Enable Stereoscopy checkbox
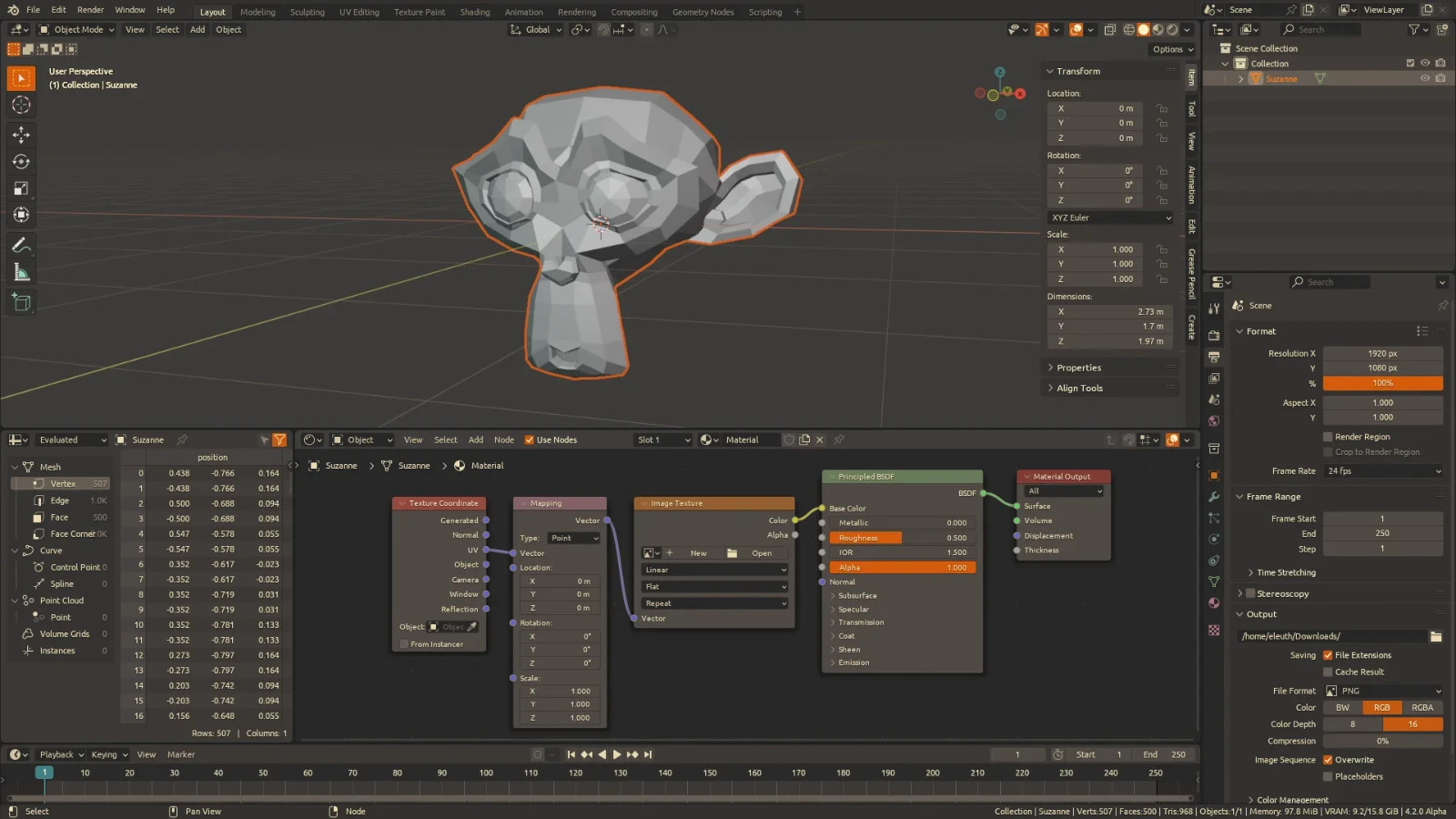The image size is (1456, 819). (x=1250, y=593)
